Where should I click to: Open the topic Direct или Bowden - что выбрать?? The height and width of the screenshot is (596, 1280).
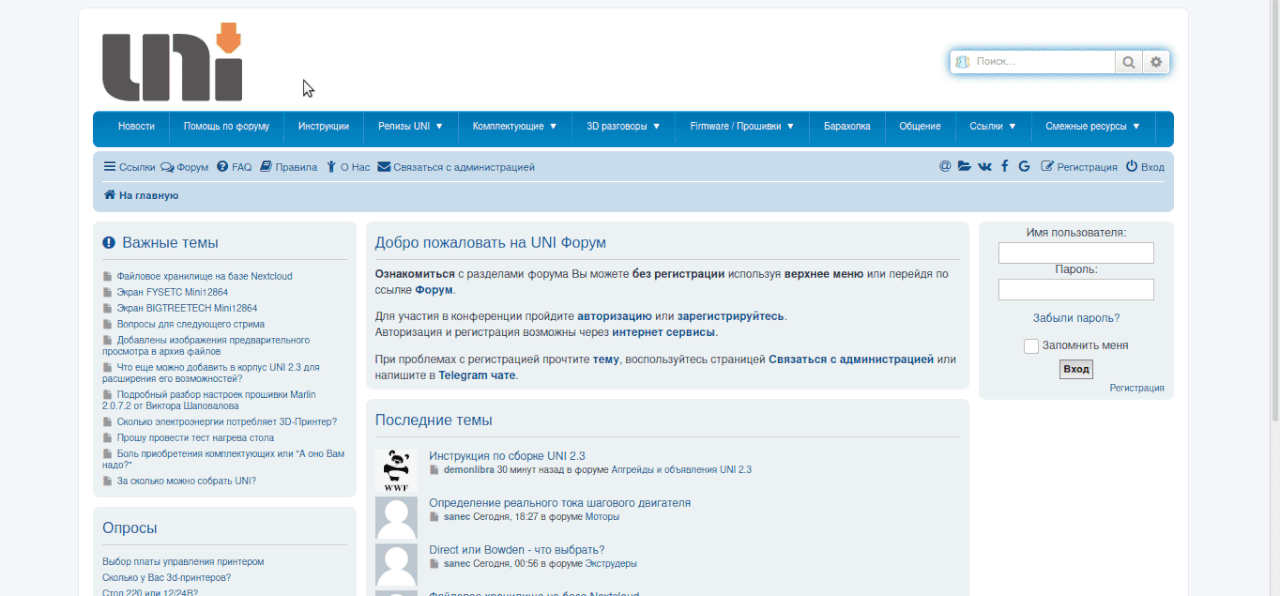click(517, 550)
